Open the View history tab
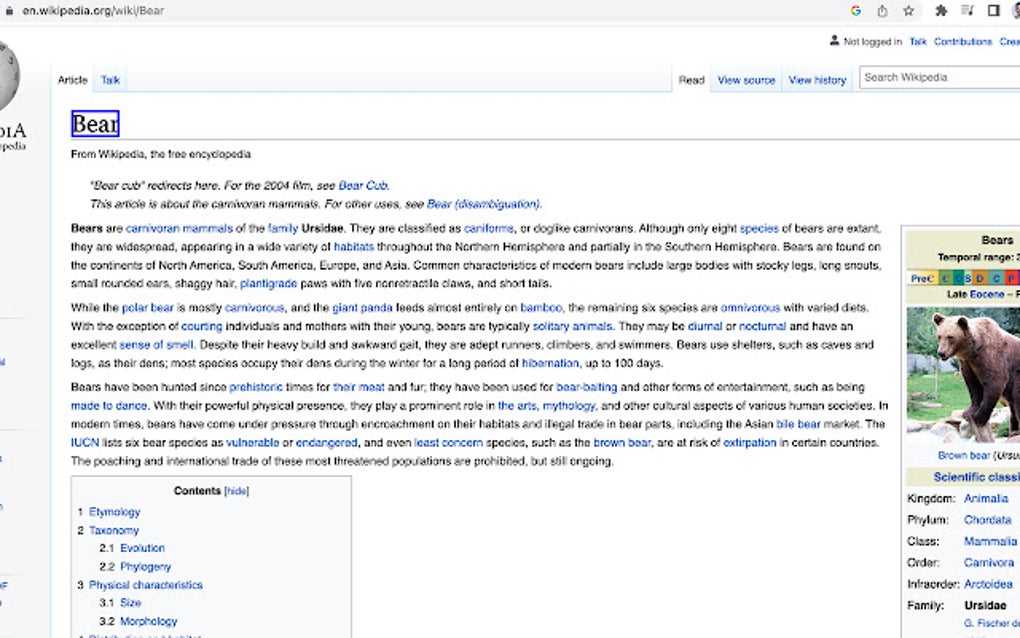Screen dimensions: 1020x638 (x=817, y=80)
